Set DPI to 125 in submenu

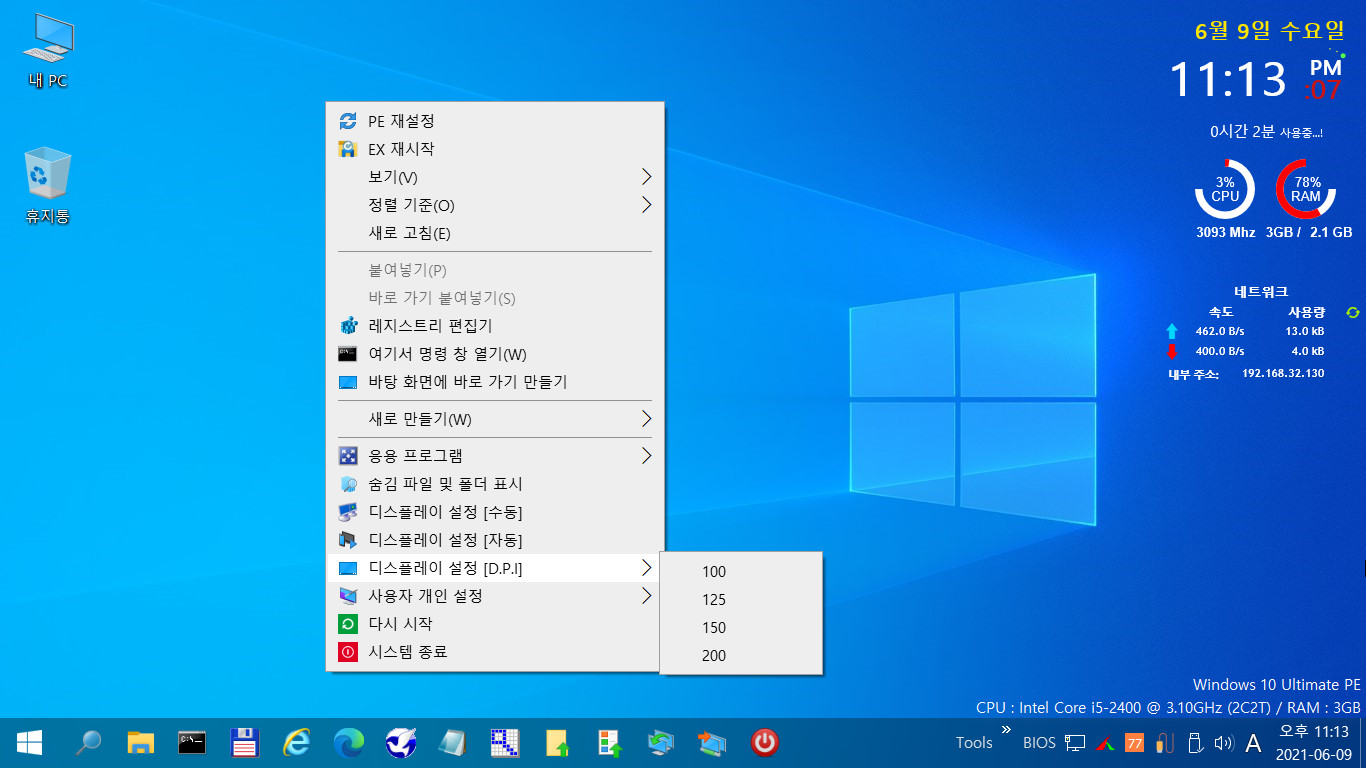pos(741,600)
